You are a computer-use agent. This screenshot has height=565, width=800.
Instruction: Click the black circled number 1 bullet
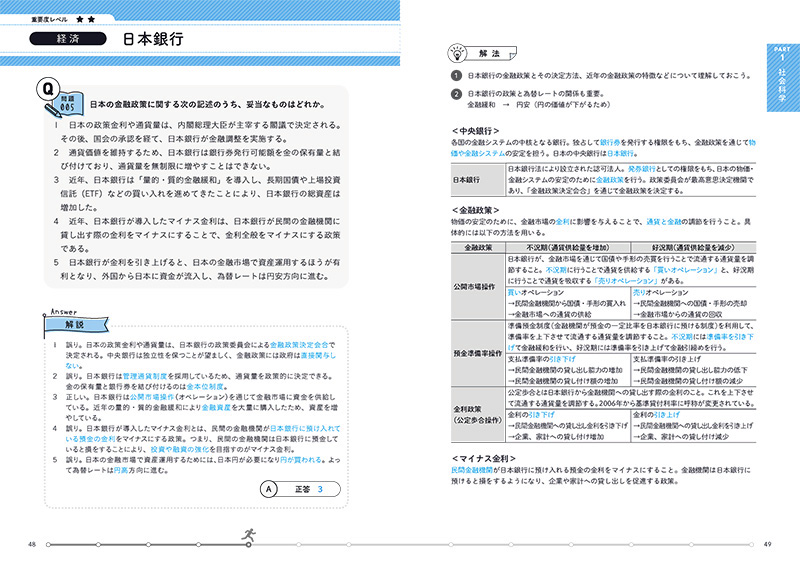(x=456, y=76)
